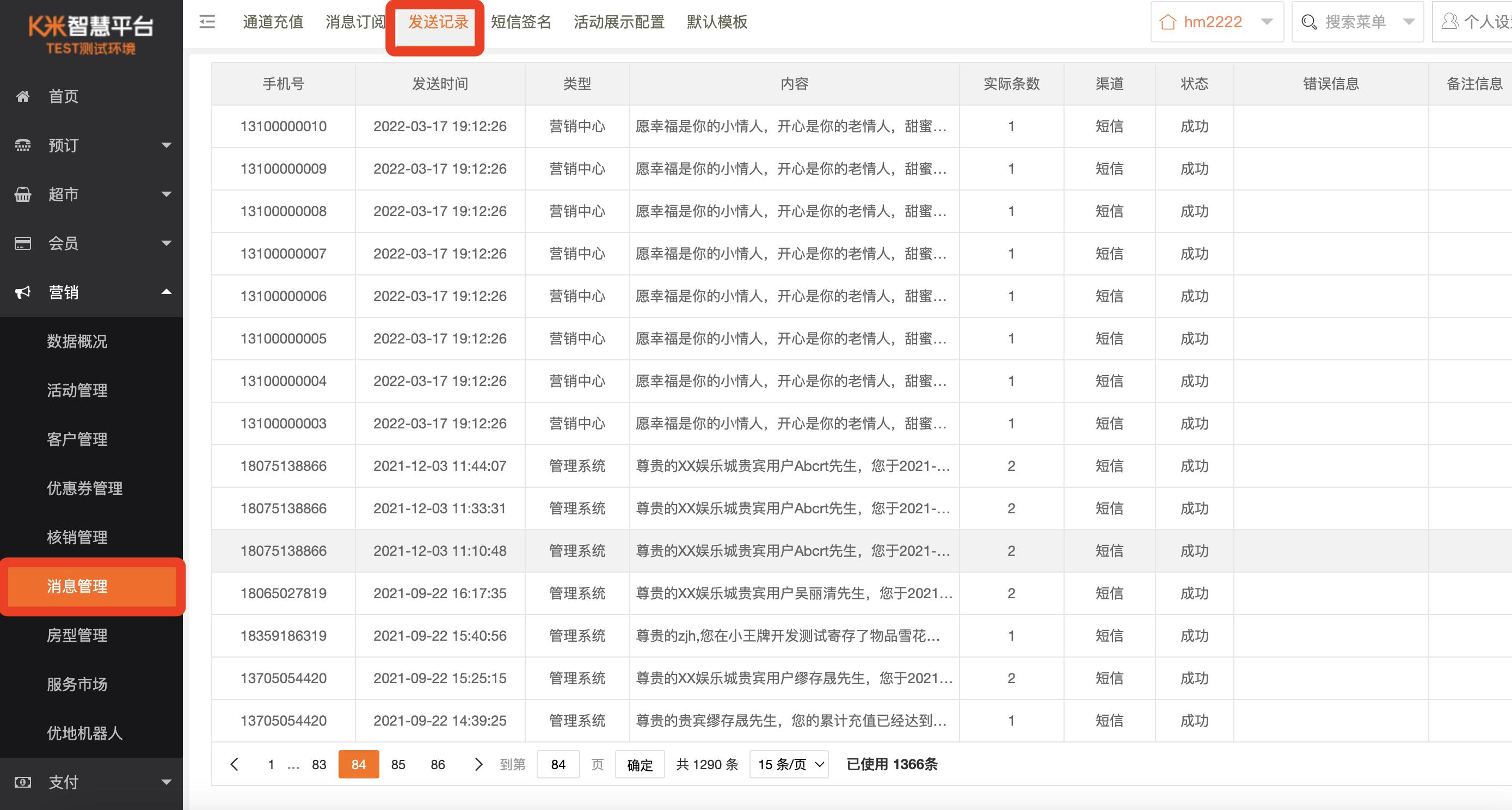Viewport: 1512px width, 810px height.
Task: Go to page 1
Action: pos(271,764)
